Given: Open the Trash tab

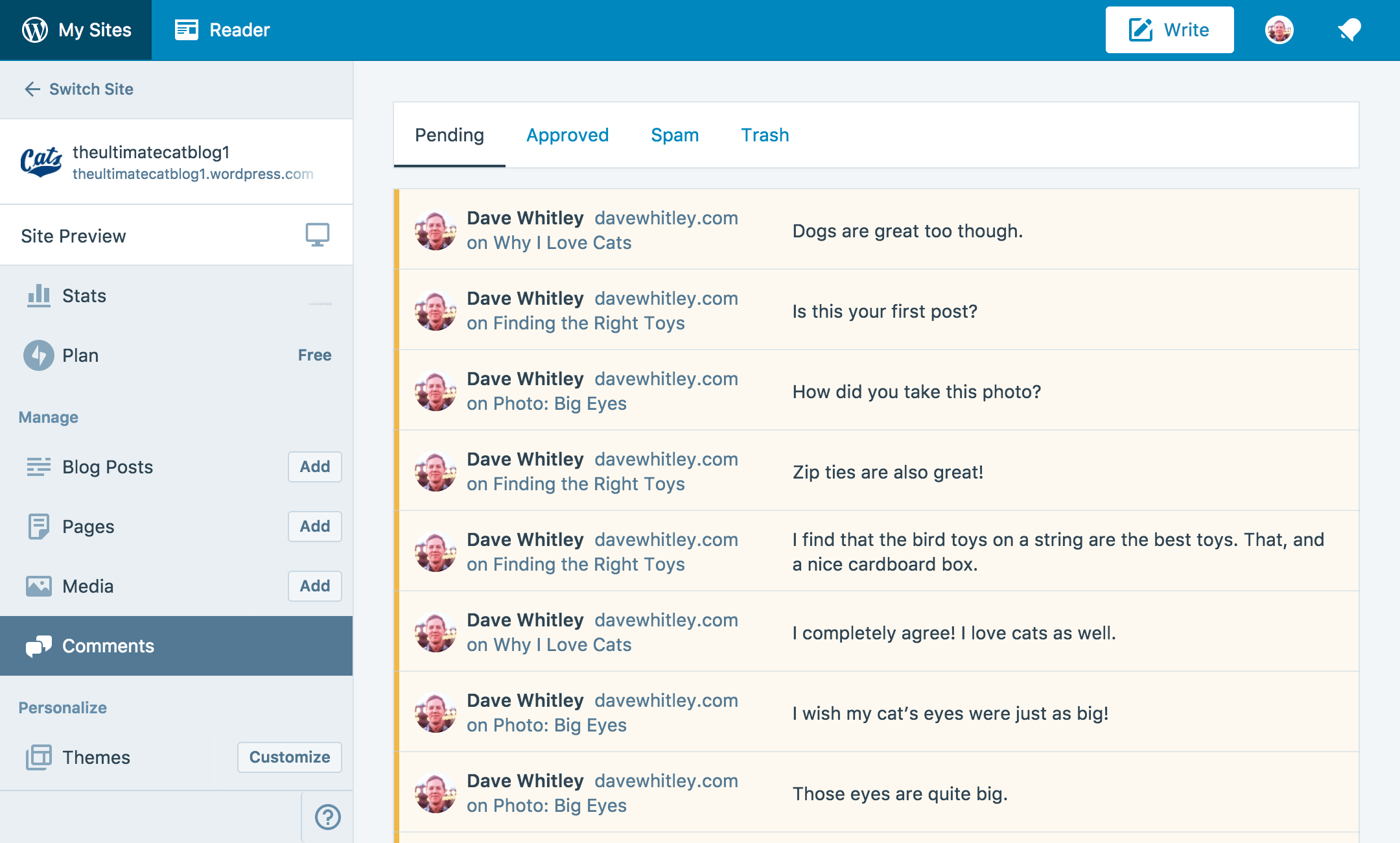Looking at the screenshot, I should click(x=765, y=135).
